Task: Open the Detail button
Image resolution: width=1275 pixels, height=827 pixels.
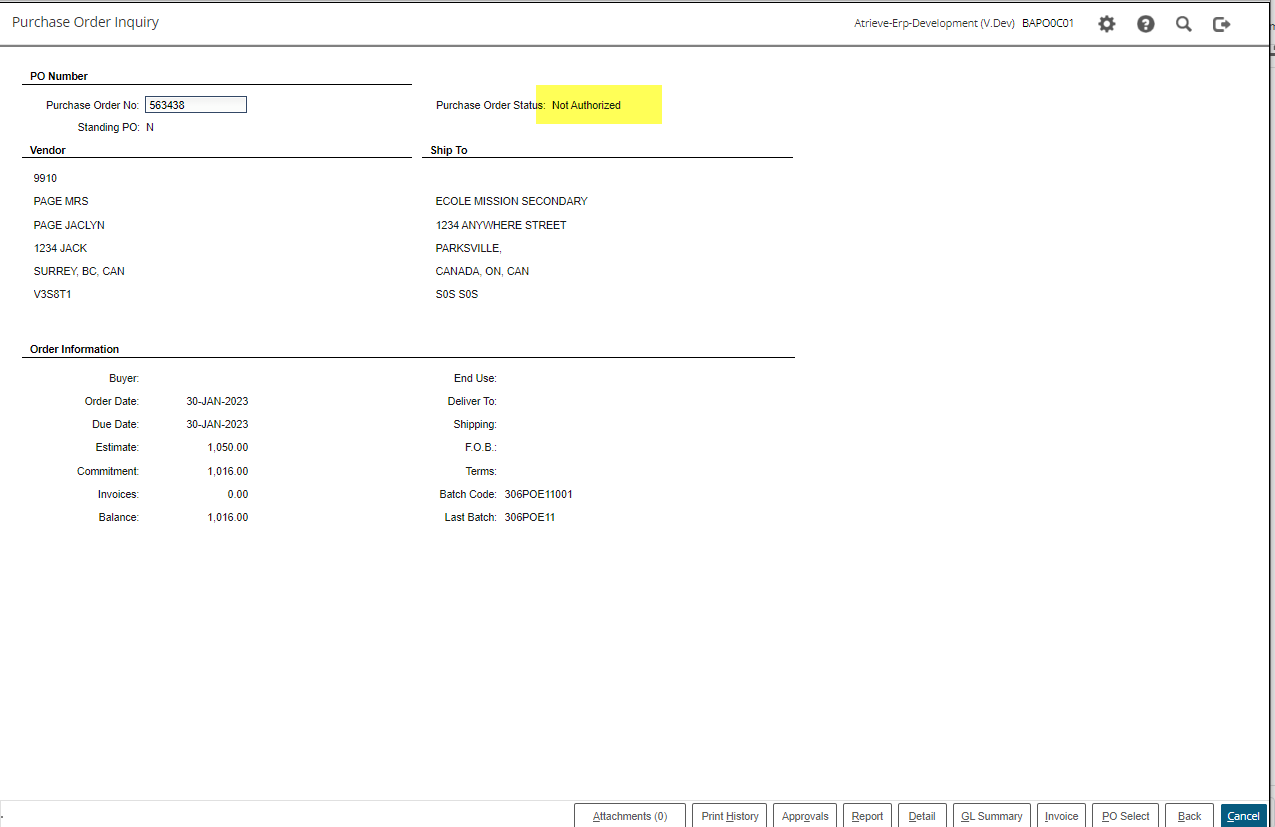Action: pos(922,816)
